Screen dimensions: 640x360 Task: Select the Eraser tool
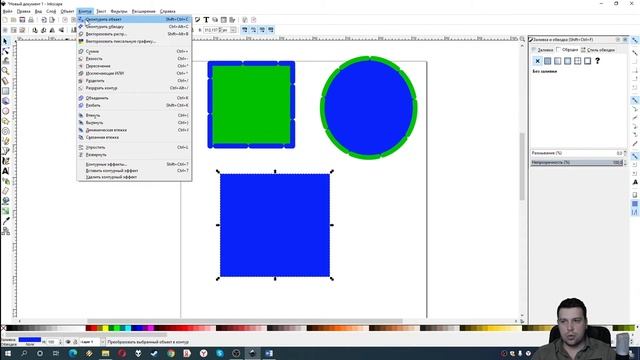[5, 191]
